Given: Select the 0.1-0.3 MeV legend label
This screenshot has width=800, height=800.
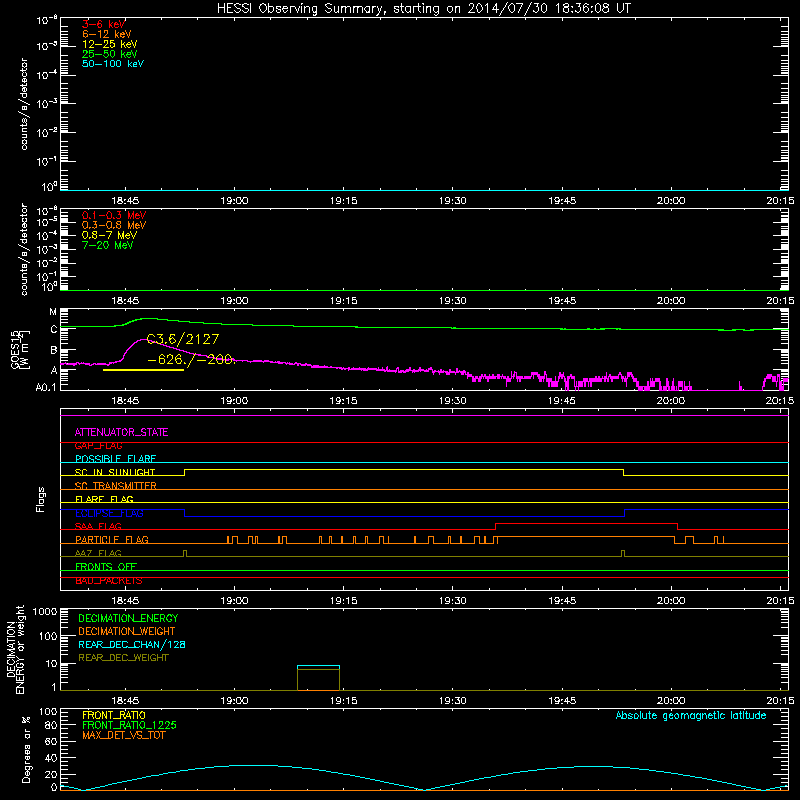Looking at the screenshot, I should pyautogui.click(x=114, y=215).
